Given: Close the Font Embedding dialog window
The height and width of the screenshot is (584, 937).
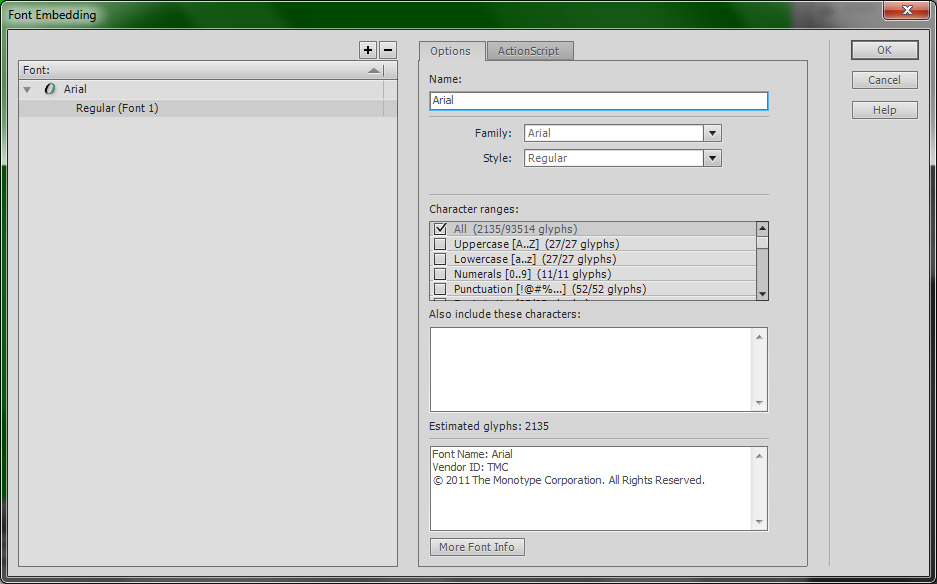Looking at the screenshot, I should (x=906, y=10).
